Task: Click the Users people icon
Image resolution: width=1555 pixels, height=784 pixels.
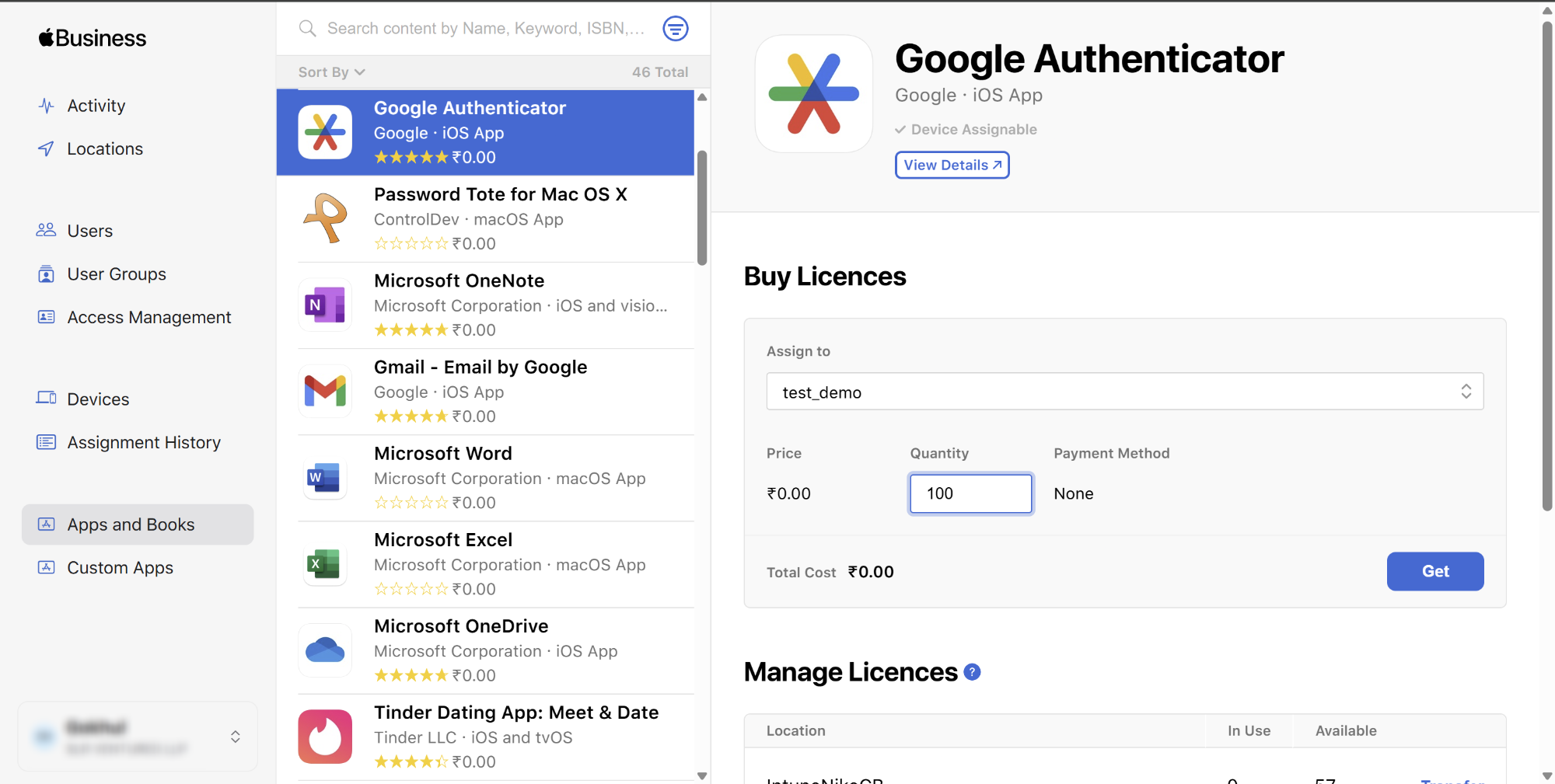Action: click(x=47, y=230)
